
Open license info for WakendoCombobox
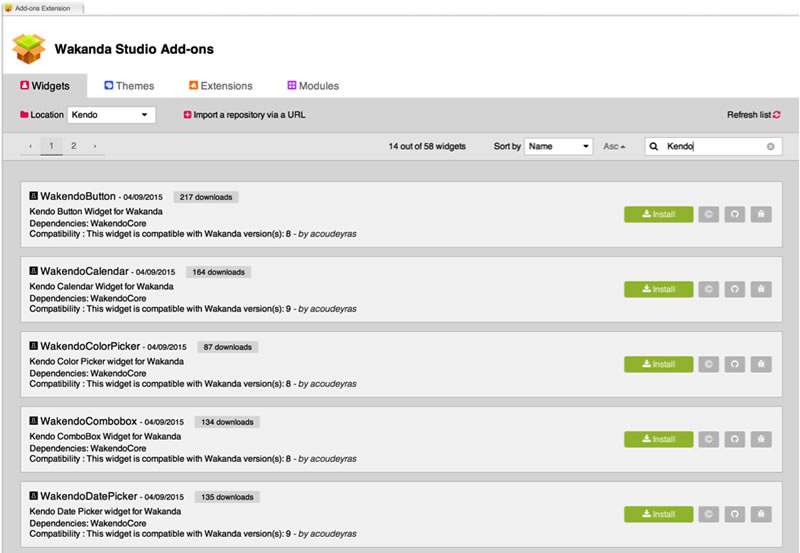[x=708, y=439]
